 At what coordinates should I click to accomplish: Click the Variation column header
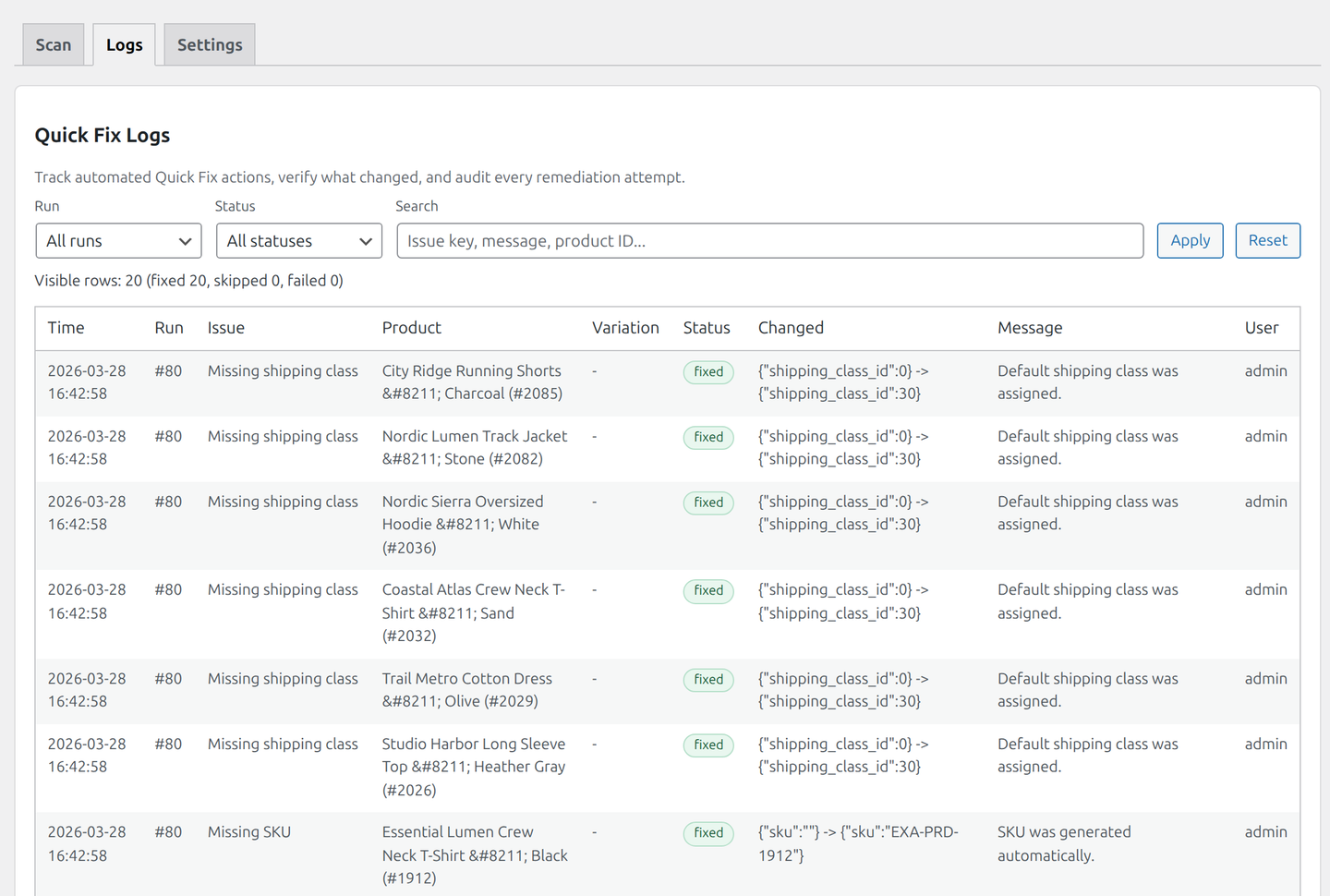click(625, 328)
